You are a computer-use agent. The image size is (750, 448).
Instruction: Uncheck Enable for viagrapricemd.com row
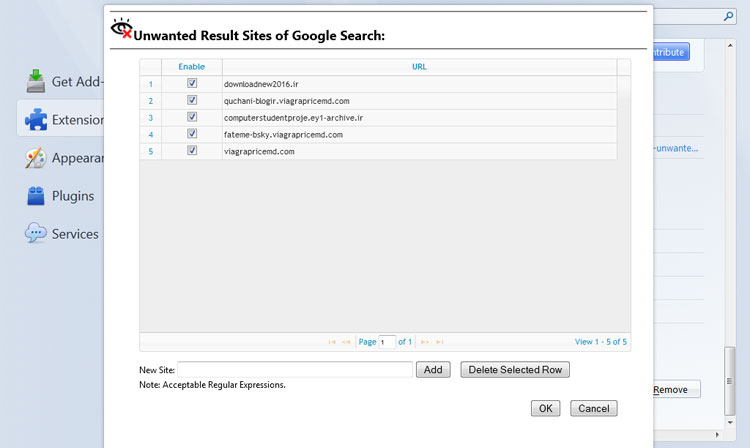click(192, 150)
